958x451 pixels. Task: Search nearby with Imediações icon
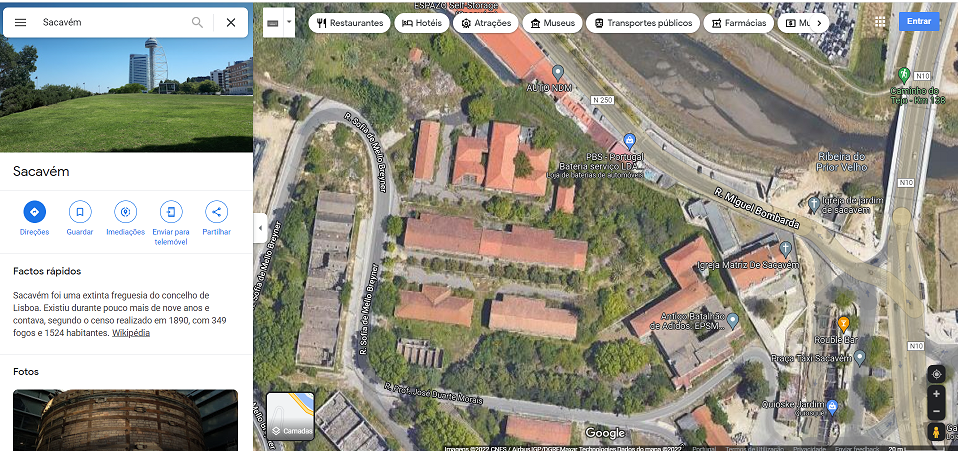click(125, 212)
